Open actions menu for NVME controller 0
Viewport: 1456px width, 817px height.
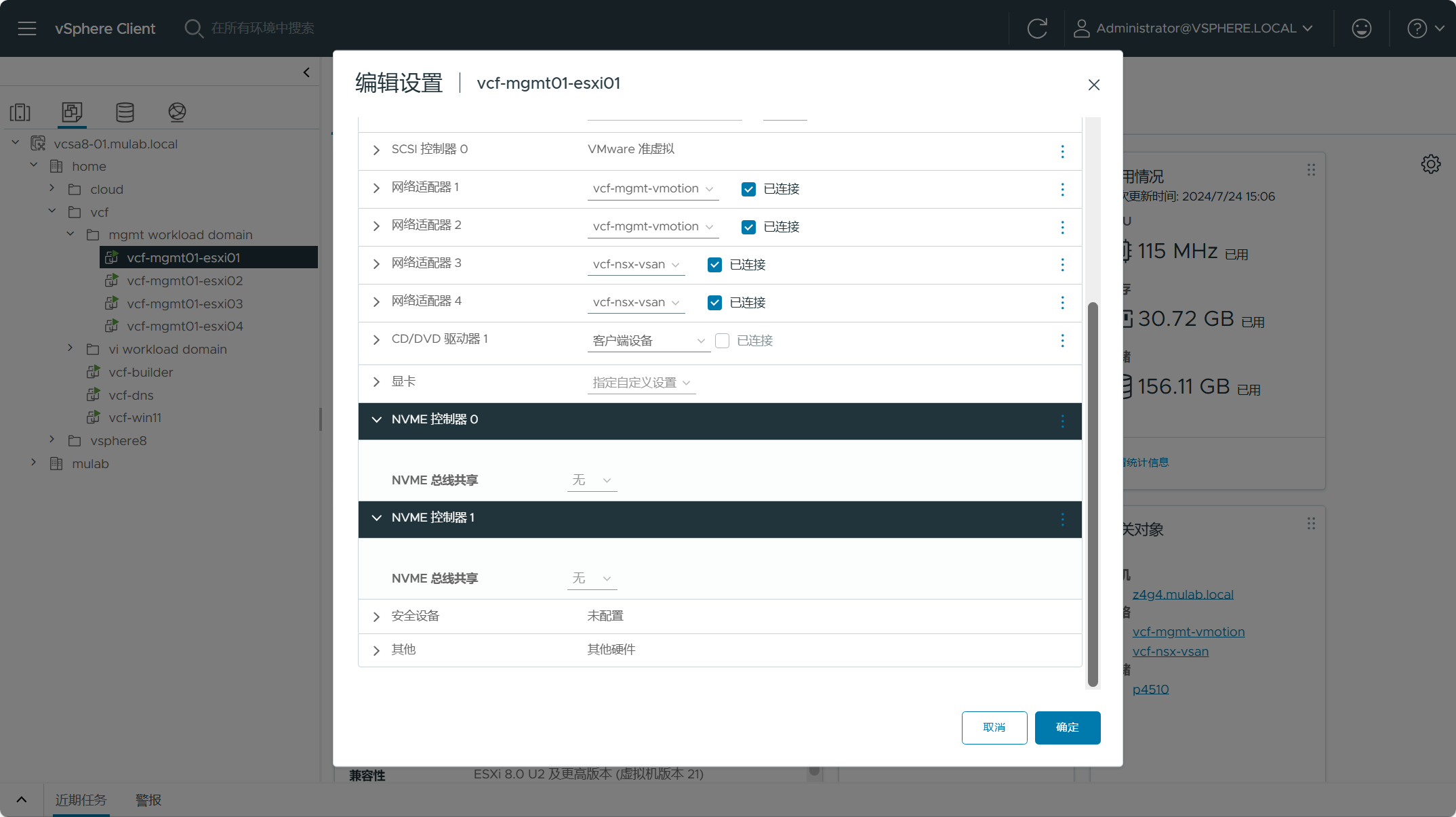[x=1062, y=421]
